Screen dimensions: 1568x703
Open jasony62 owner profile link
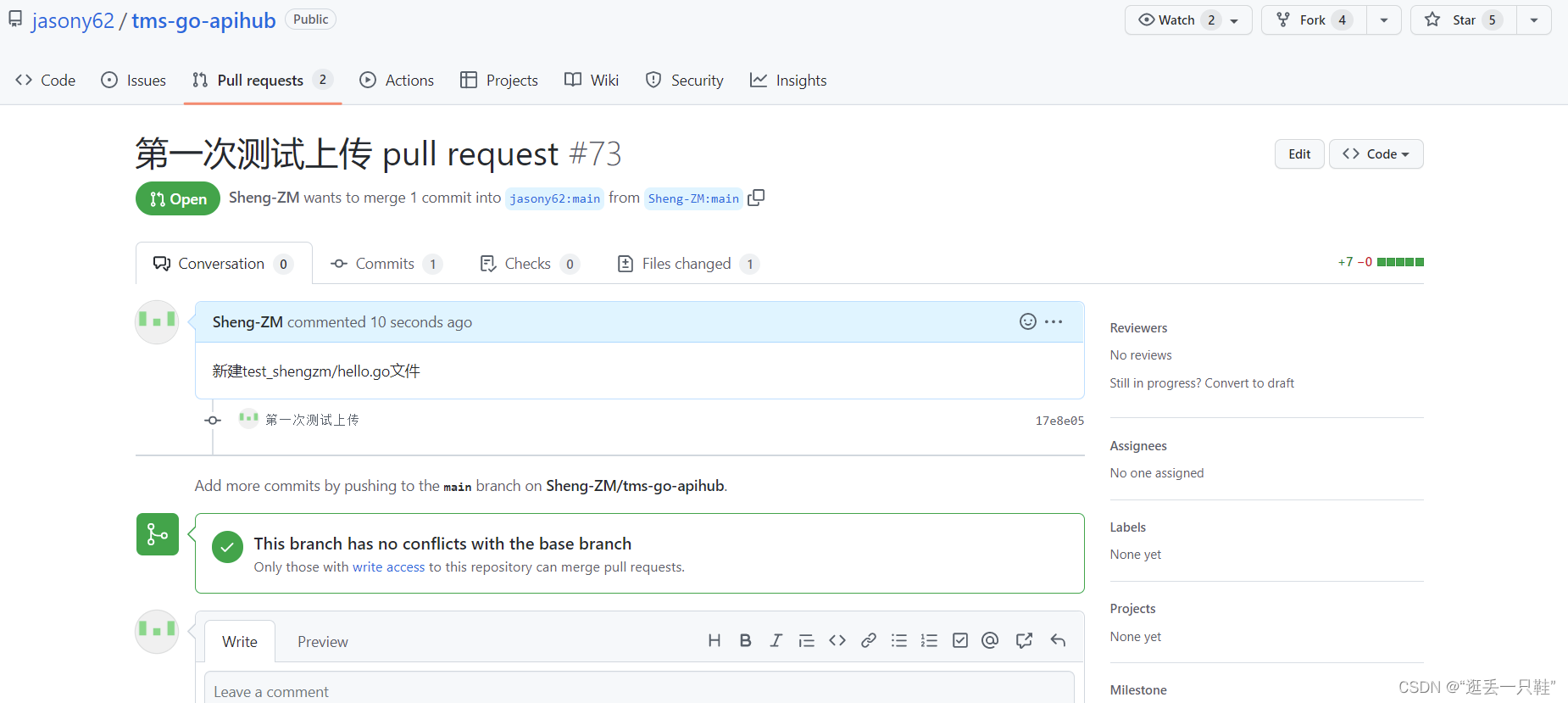73,20
